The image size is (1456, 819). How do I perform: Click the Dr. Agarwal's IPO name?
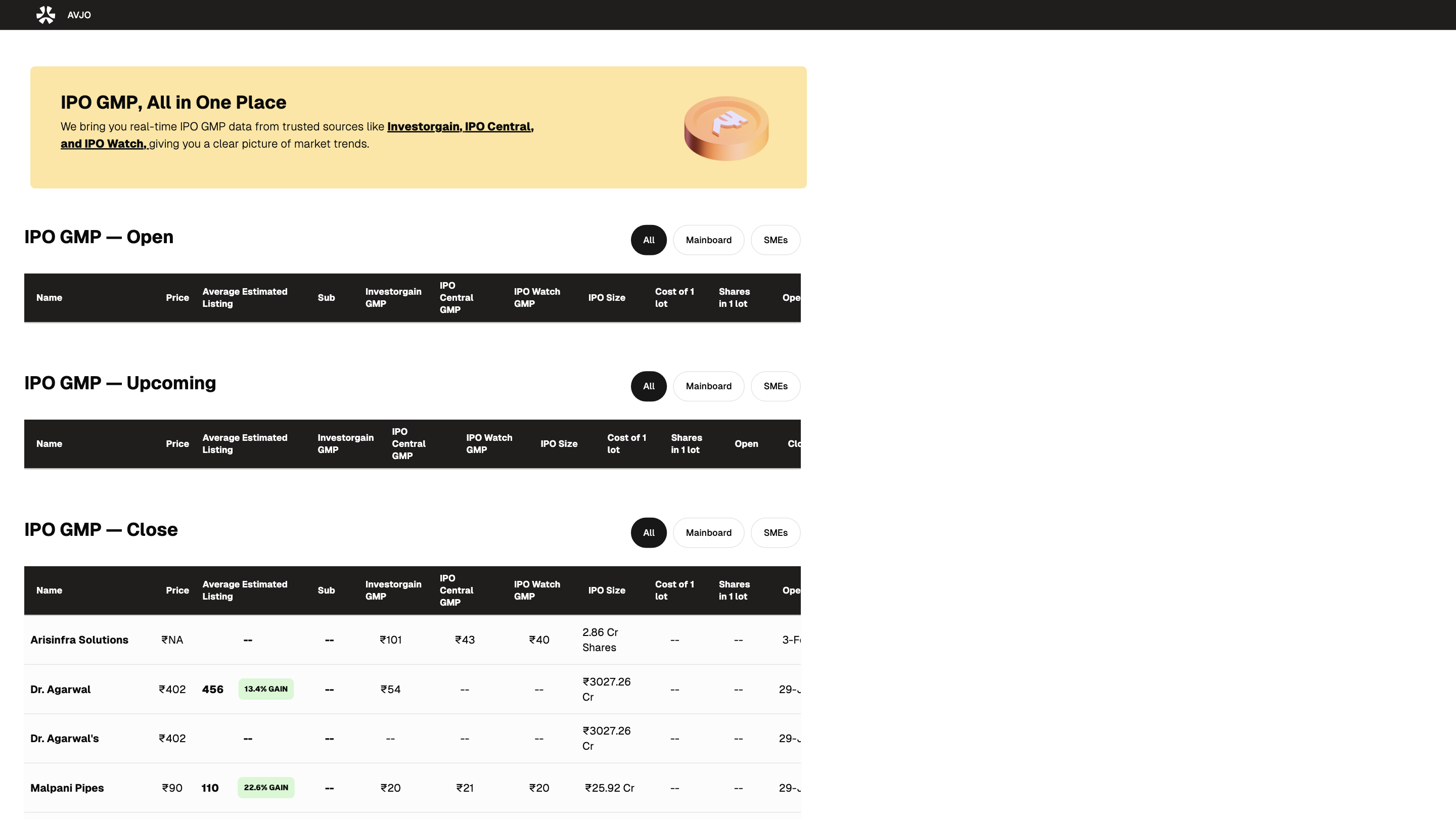(64, 738)
